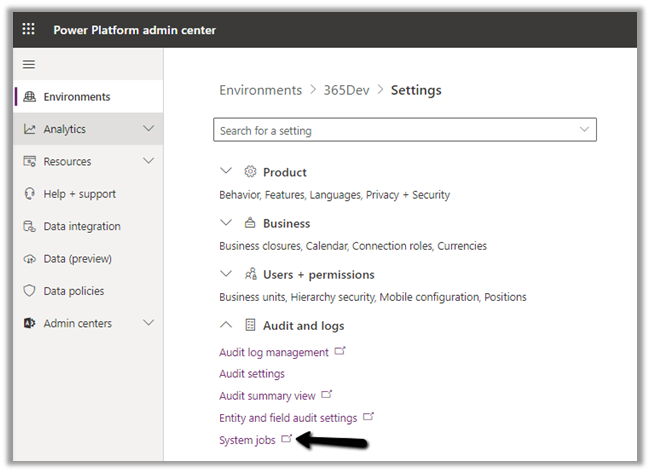This screenshot has height=473, width=650.
Task: Click the Data policies shield icon
Action: tap(30, 291)
